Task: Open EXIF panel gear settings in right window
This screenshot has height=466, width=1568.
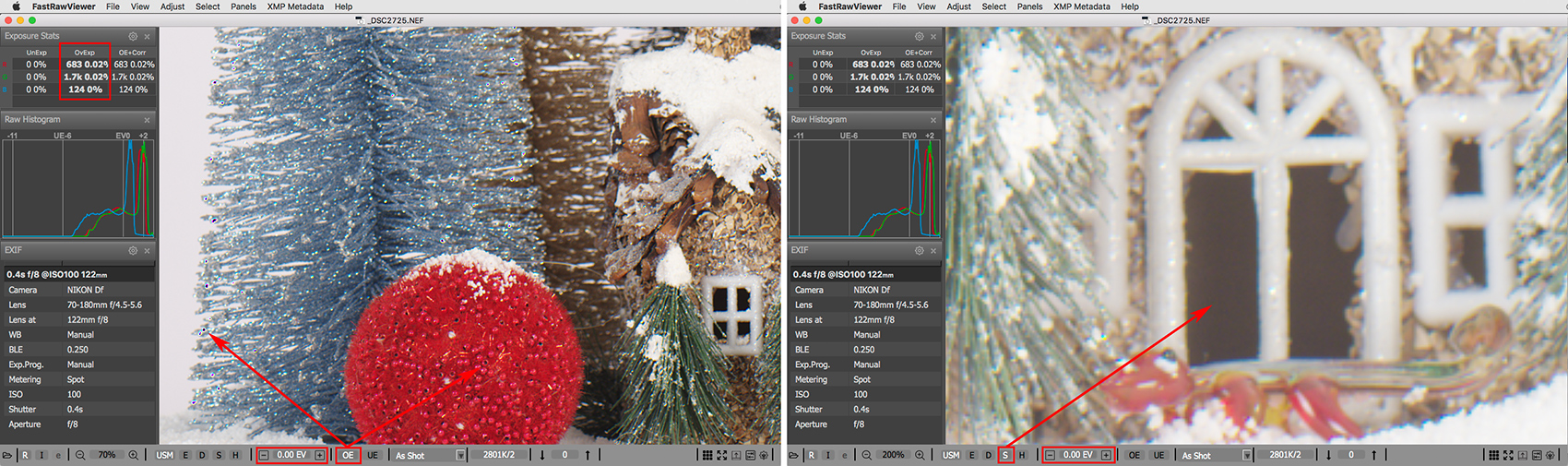Action: coord(919,250)
